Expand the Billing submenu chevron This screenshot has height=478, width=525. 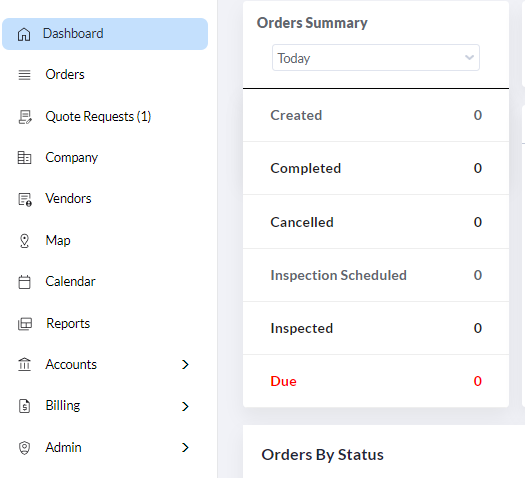(x=185, y=406)
